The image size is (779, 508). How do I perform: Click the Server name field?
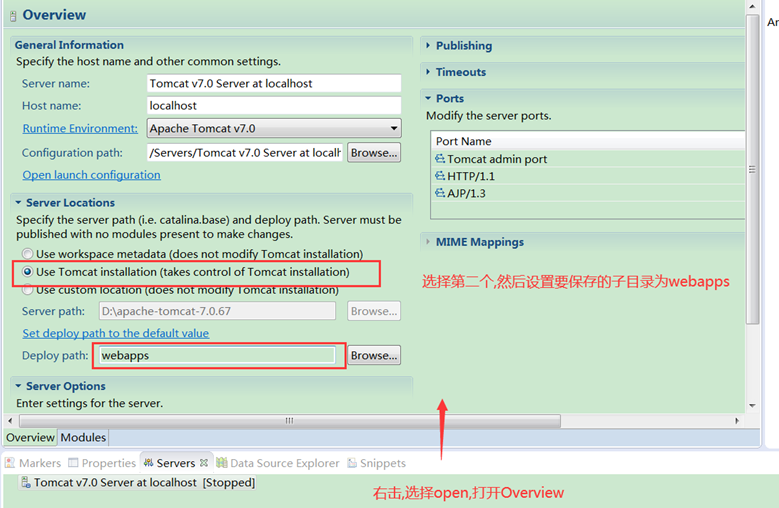pyautogui.click(x=274, y=83)
